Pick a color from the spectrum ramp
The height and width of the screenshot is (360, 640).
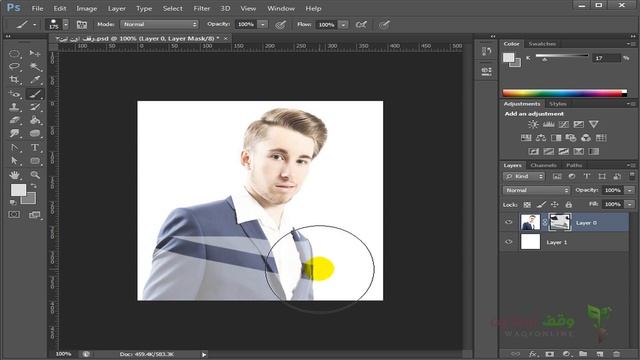[x=564, y=93]
